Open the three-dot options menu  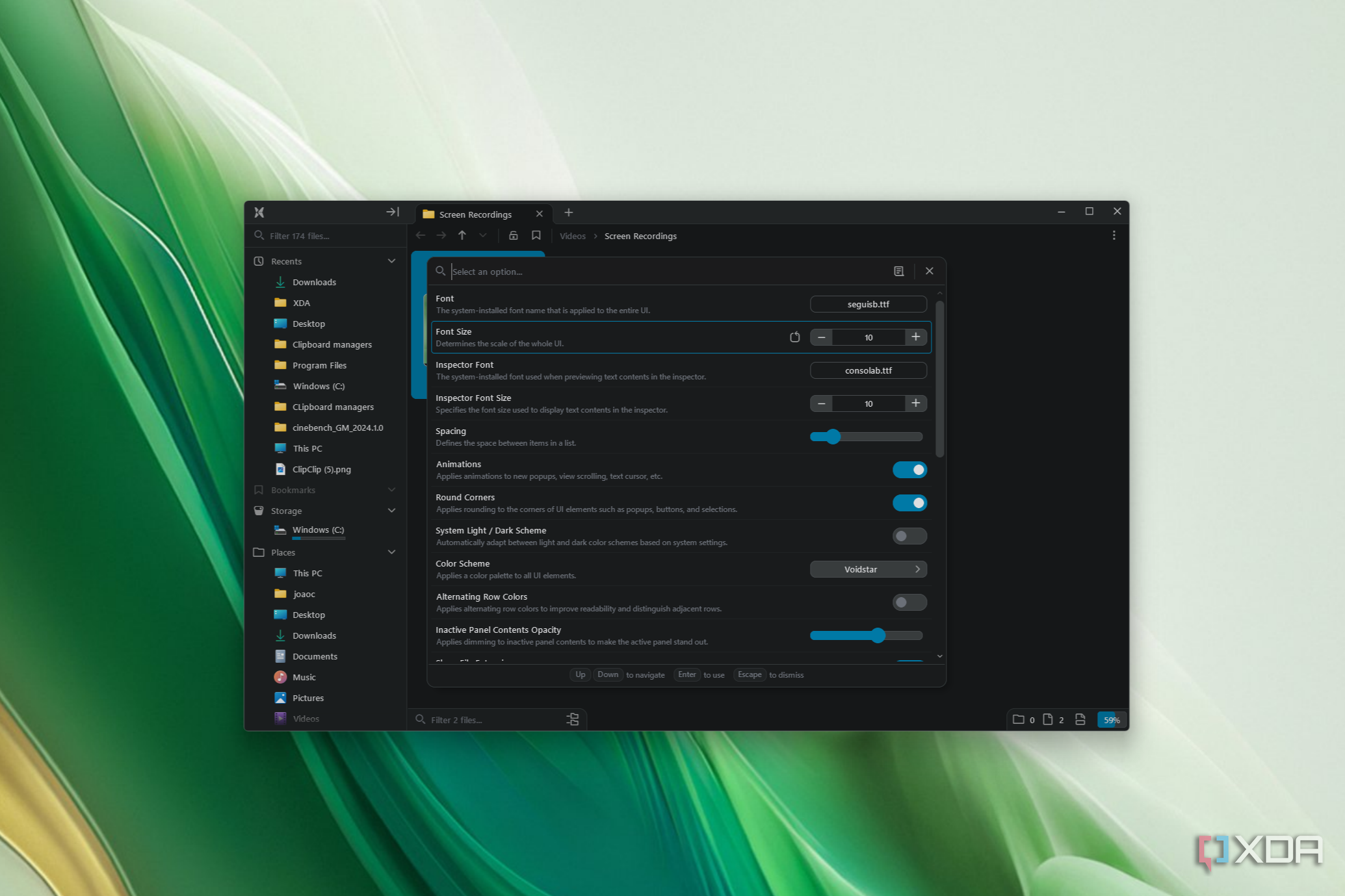coord(1114,235)
